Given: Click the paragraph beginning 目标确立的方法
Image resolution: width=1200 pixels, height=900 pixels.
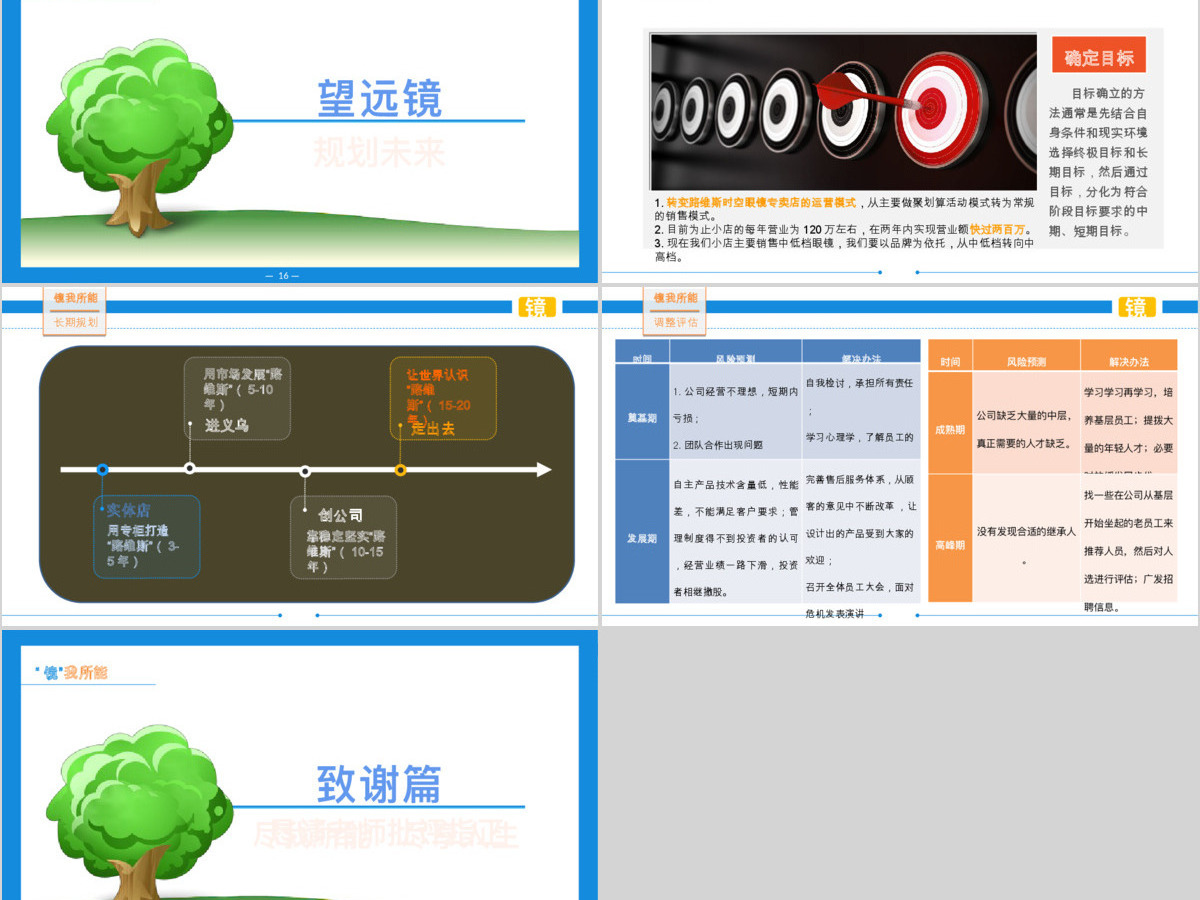Looking at the screenshot, I should 1099,162.
